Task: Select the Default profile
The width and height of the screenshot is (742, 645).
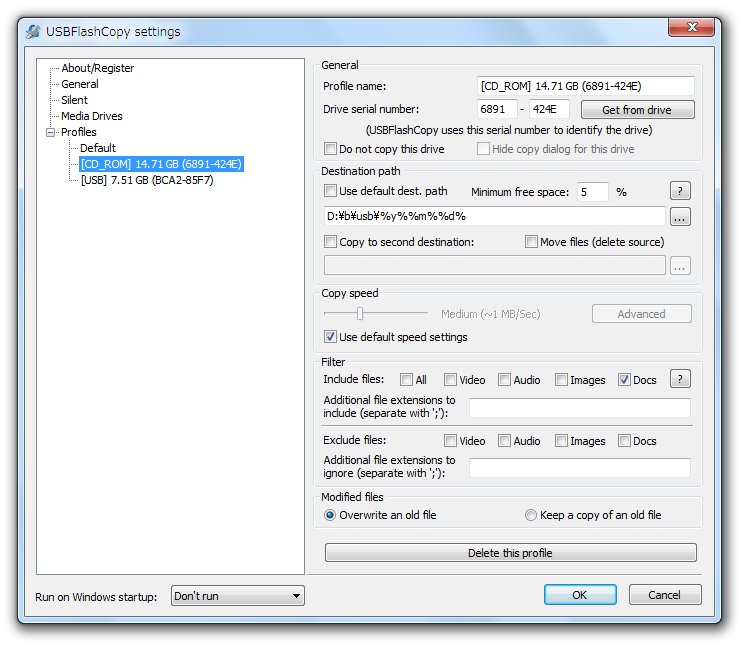Action: 98,148
